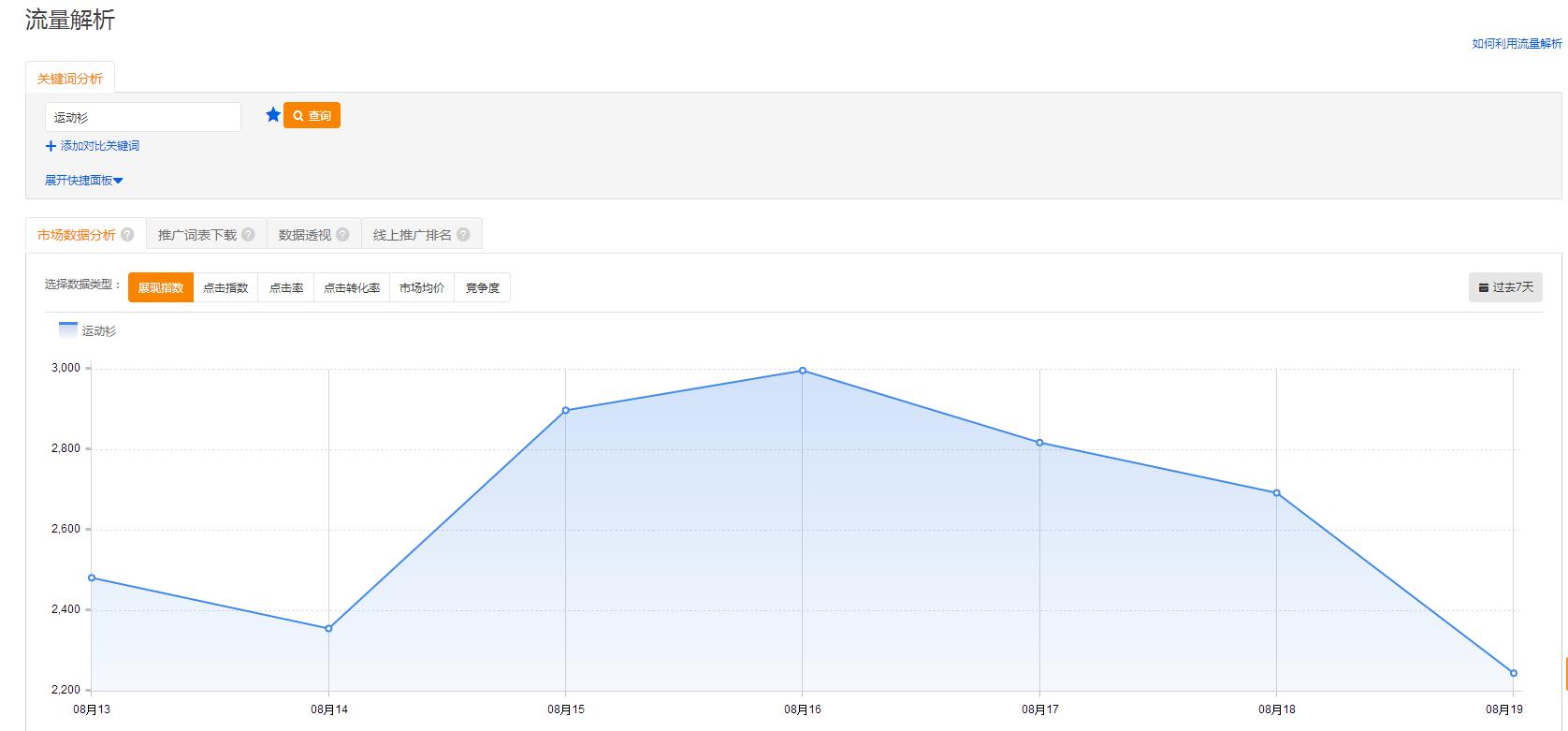Toggle the 运动衫 legend series swatch
Image resolution: width=1568 pixels, height=731 pixels.
[68, 329]
